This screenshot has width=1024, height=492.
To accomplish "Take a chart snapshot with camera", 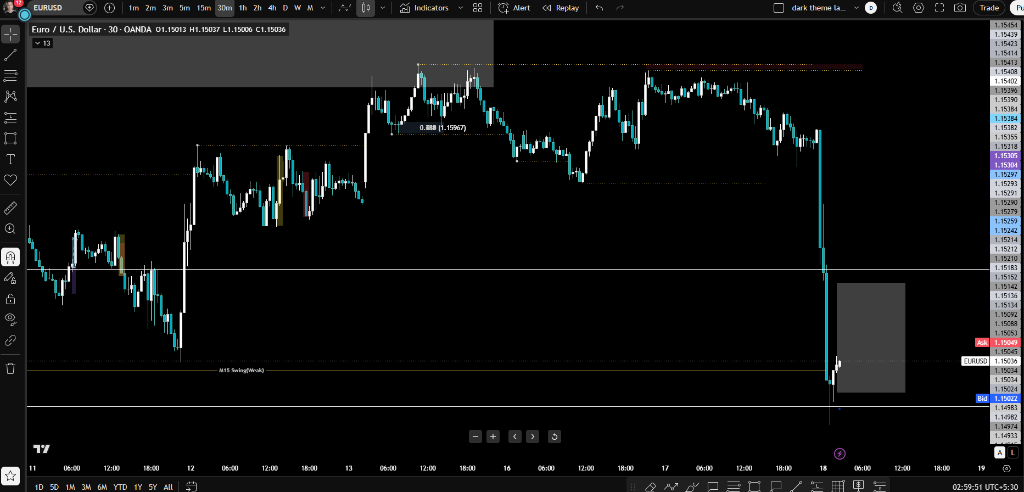I will coord(959,8).
